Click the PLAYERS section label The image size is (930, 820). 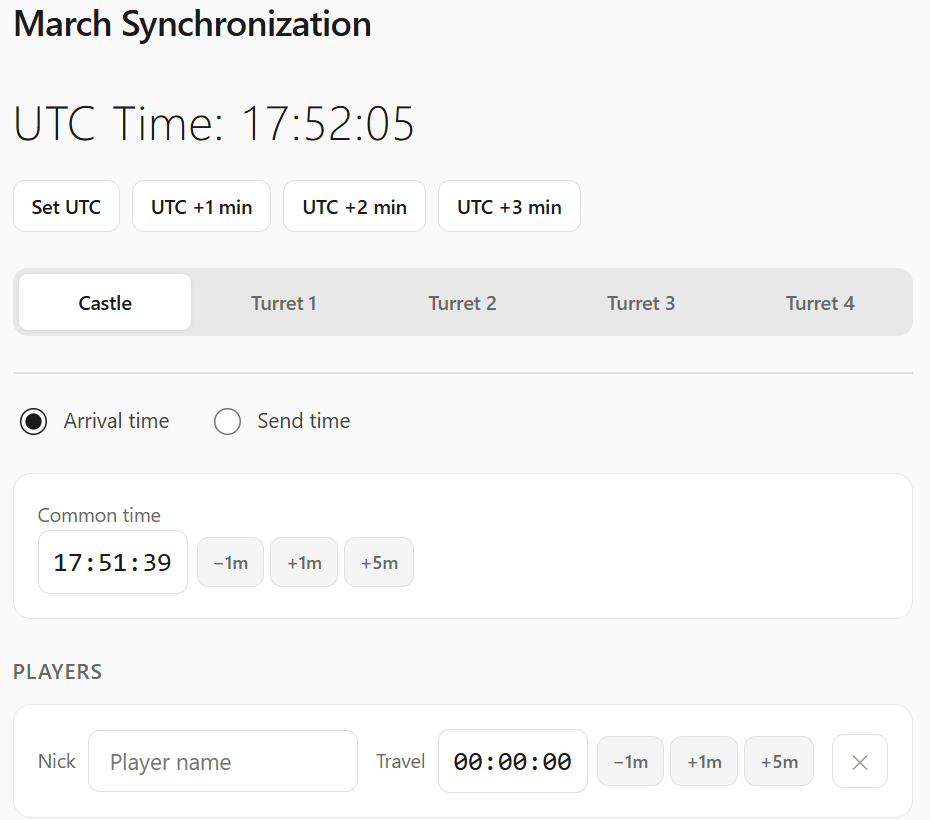tap(58, 672)
